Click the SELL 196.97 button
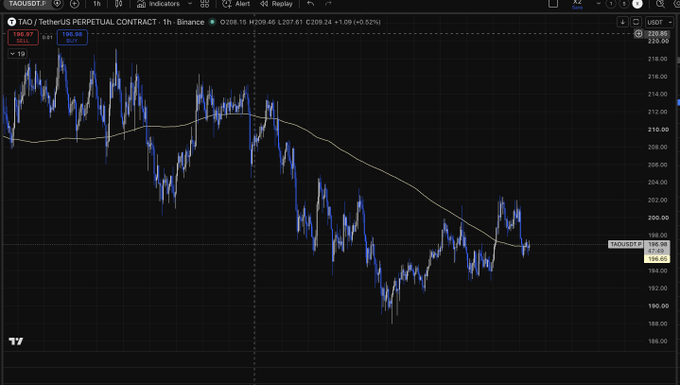This screenshot has height=385, width=680. click(23, 37)
